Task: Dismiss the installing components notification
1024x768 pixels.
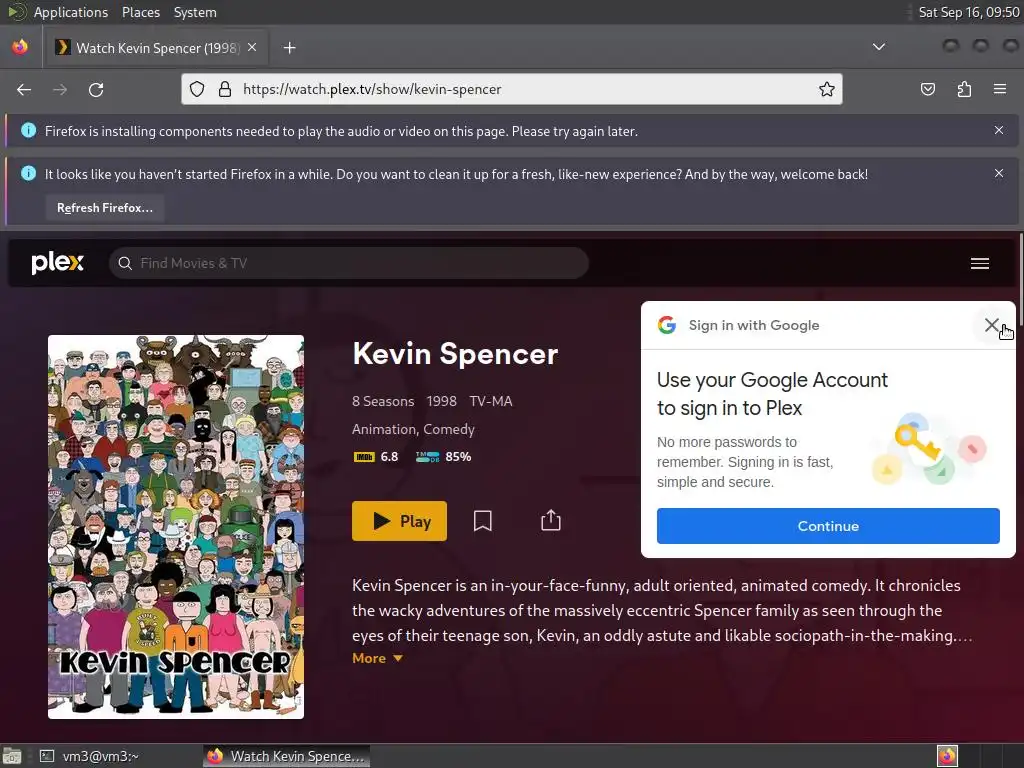Action: [999, 130]
